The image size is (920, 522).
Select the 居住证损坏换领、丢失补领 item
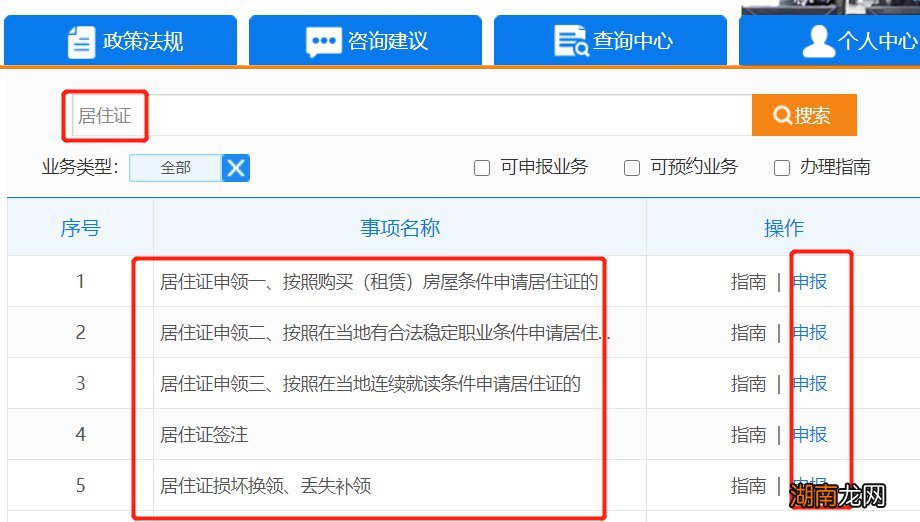click(x=266, y=486)
